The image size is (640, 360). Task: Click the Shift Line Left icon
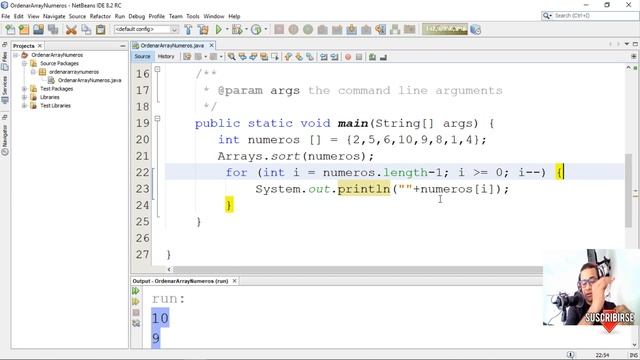324,57
